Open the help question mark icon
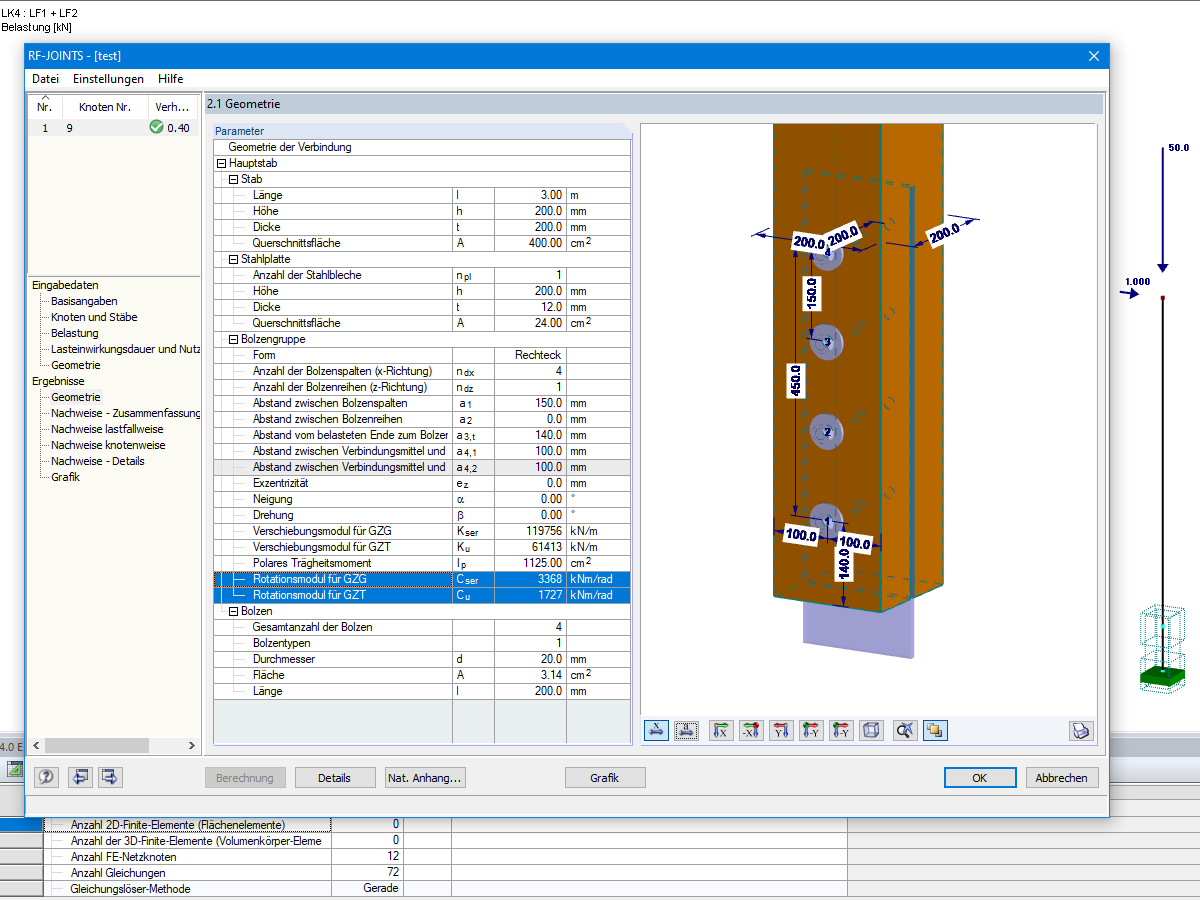This screenshot has height=900, width=1200. 47,777
